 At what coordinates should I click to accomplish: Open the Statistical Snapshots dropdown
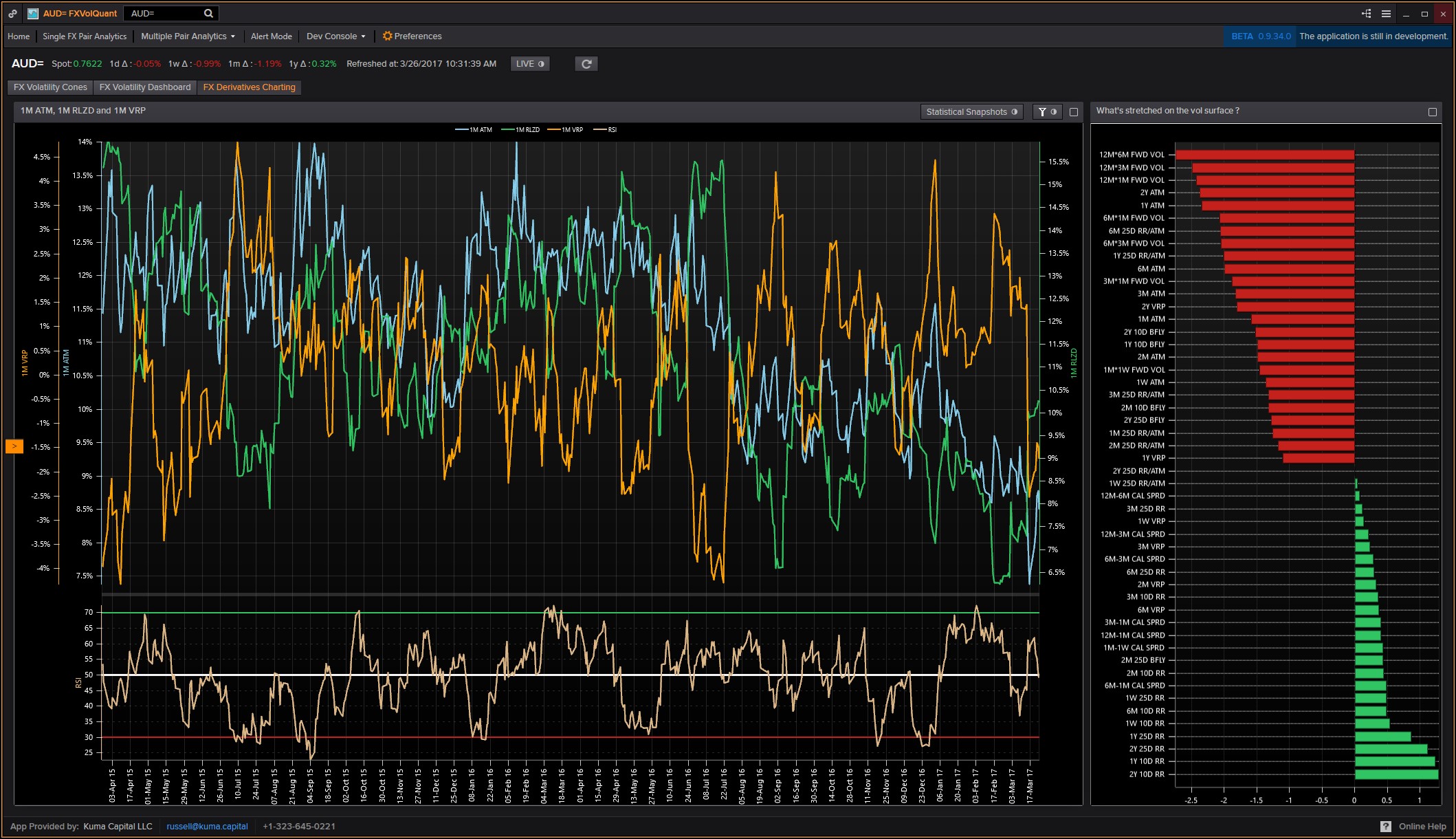tap(971, 112)
